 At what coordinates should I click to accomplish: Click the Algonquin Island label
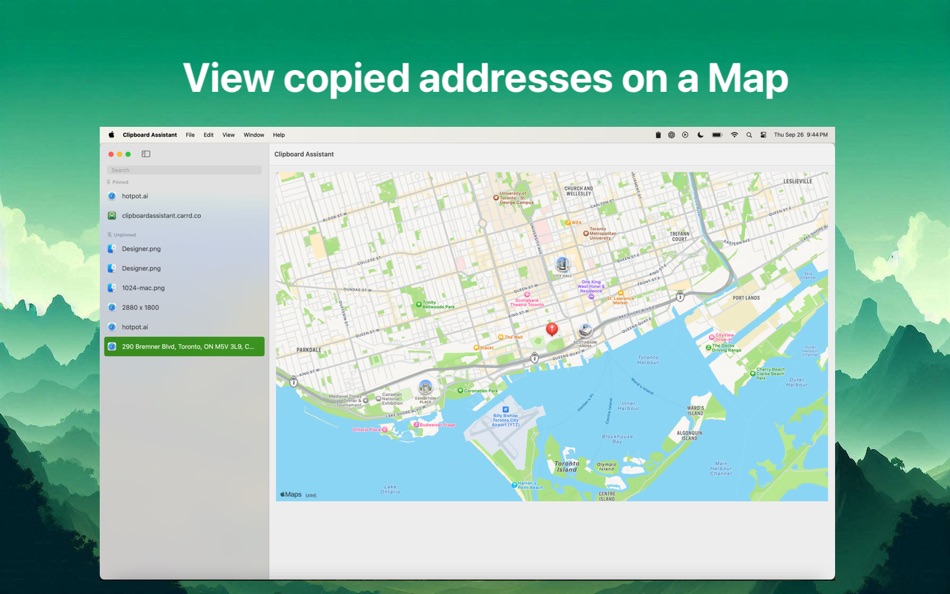click(689, 435)
